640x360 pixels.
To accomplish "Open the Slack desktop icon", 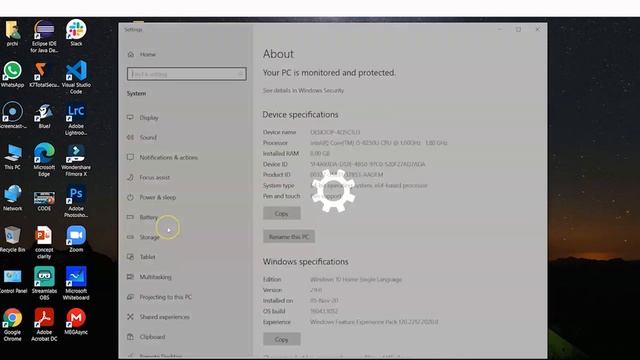I will coord(76,33).
